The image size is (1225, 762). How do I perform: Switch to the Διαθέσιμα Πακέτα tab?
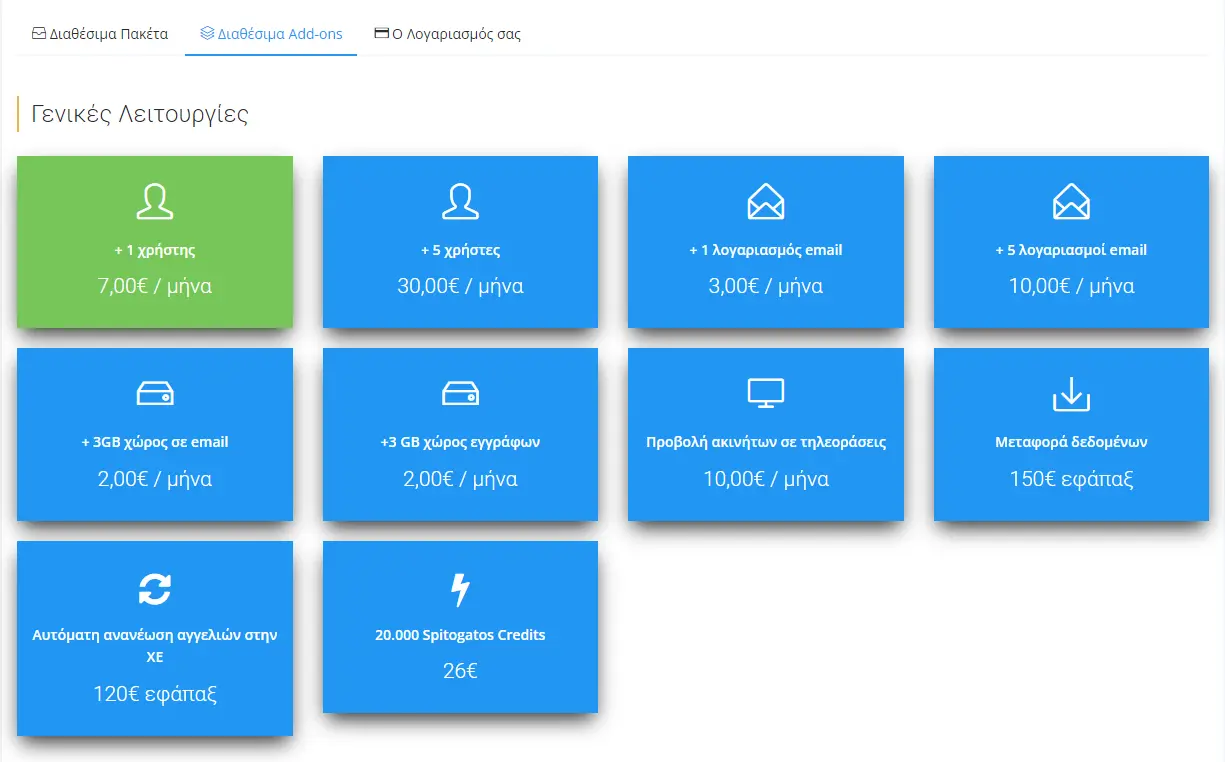point(100,34)
